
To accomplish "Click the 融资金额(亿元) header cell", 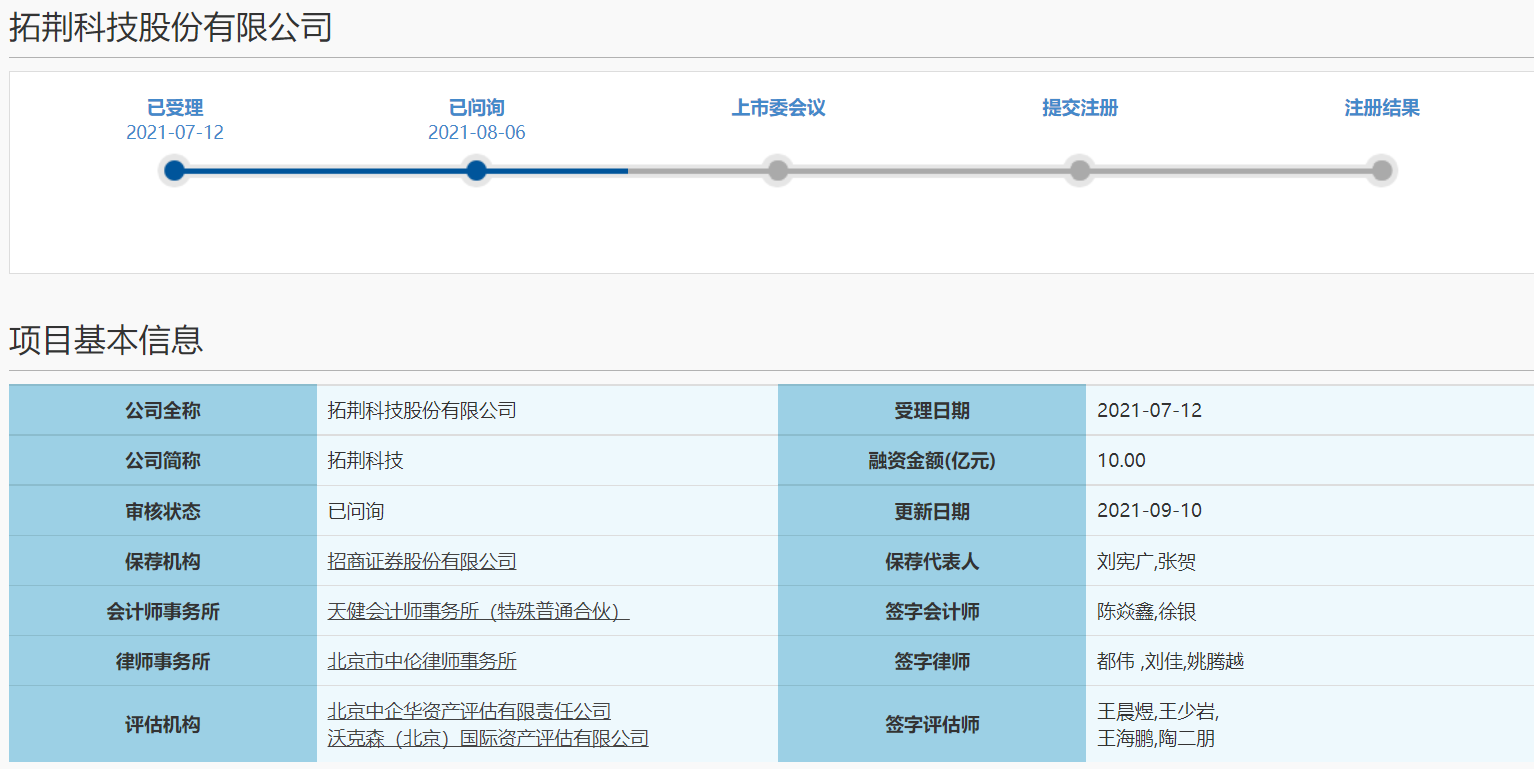I will (932, 461).
